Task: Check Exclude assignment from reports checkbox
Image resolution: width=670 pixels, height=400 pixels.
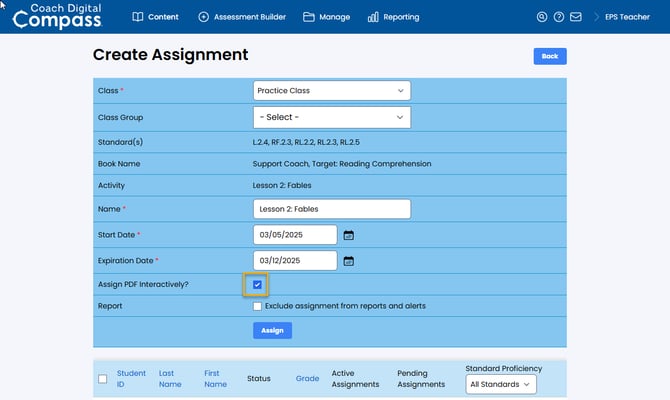Action: point(257,306)
